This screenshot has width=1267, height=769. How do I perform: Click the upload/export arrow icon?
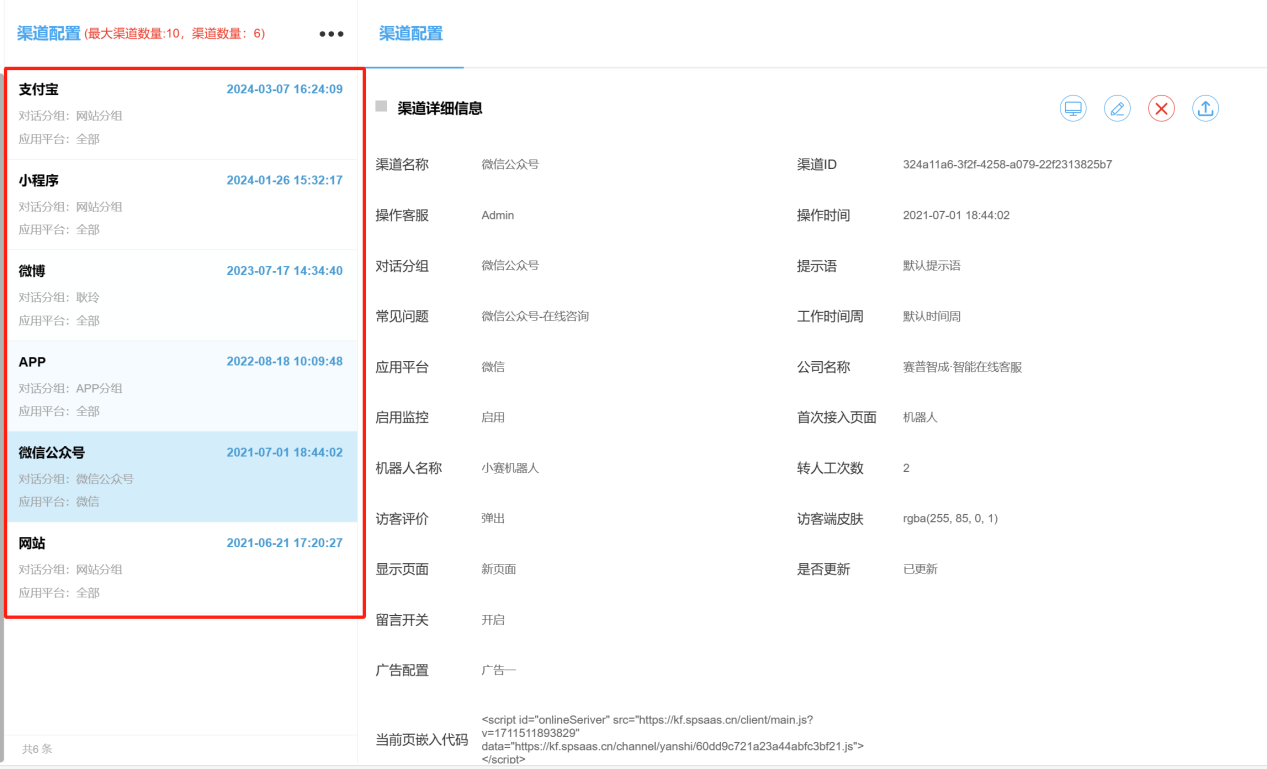[x=1205, y=109]
